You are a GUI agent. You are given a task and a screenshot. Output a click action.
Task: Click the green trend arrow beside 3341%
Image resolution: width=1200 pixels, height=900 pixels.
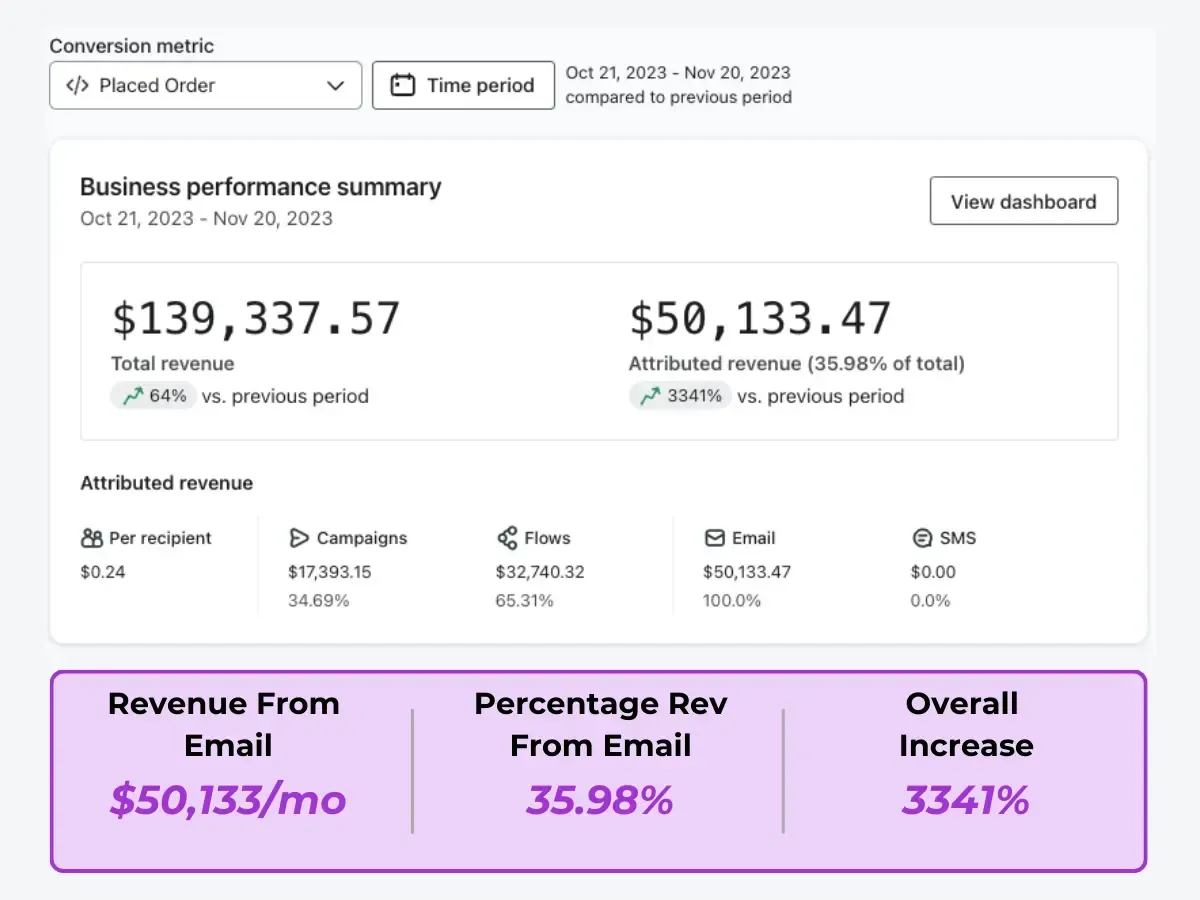click(650, 397)
